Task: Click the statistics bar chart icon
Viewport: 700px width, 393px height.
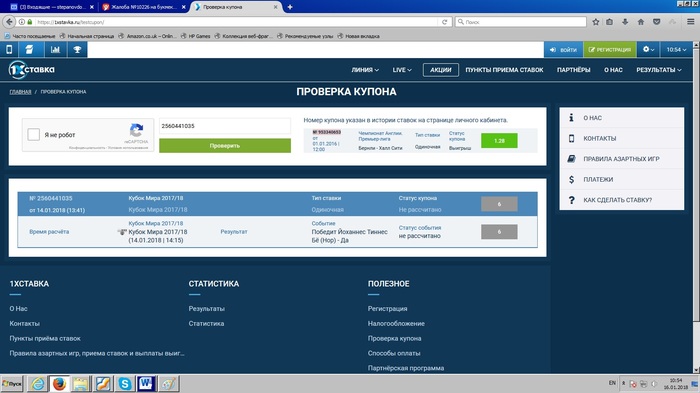Action: [x=55, y=50]
